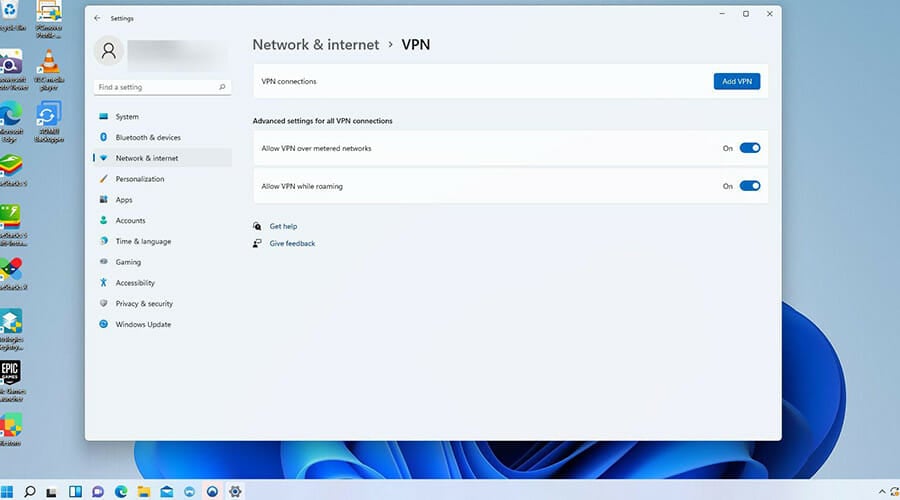Open Mail app from taskbar

[x=166, y=491]
